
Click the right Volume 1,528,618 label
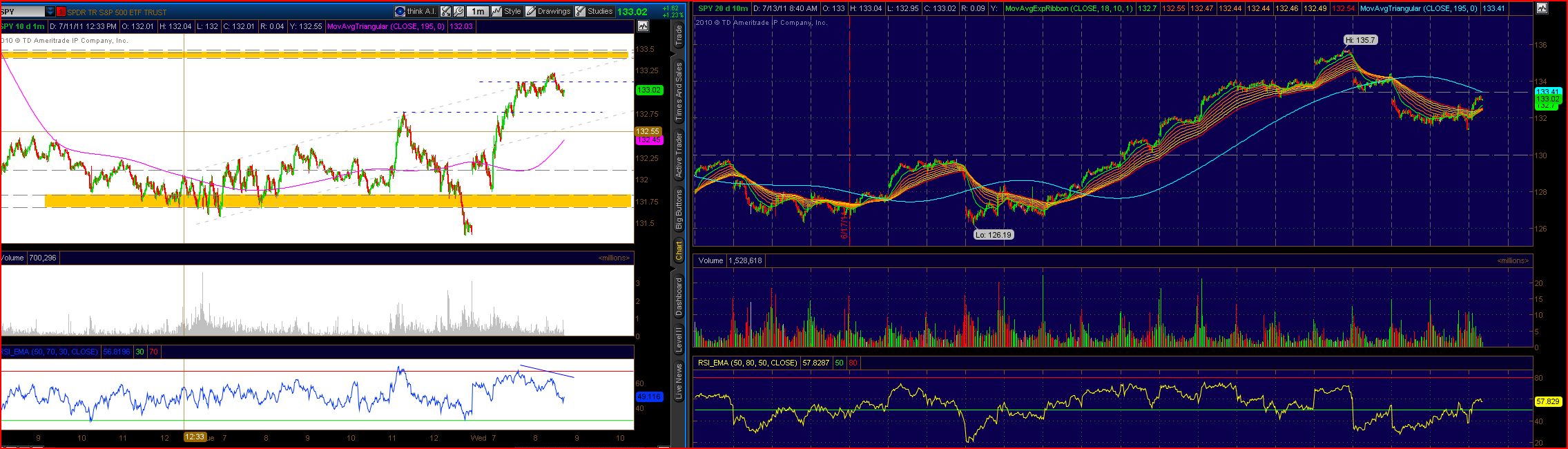tap(730, 260)
